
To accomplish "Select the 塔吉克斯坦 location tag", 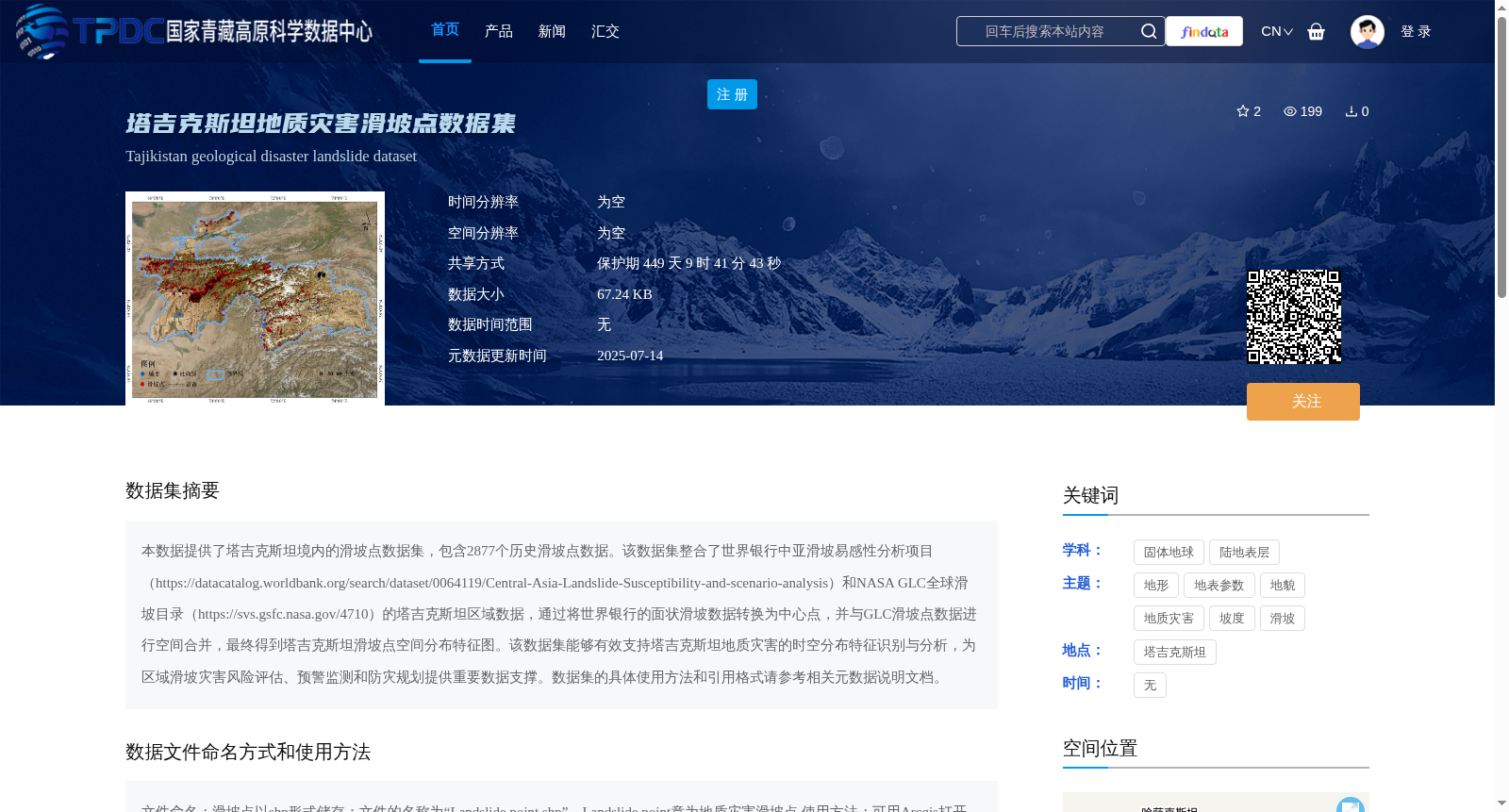I will 1175,653.
